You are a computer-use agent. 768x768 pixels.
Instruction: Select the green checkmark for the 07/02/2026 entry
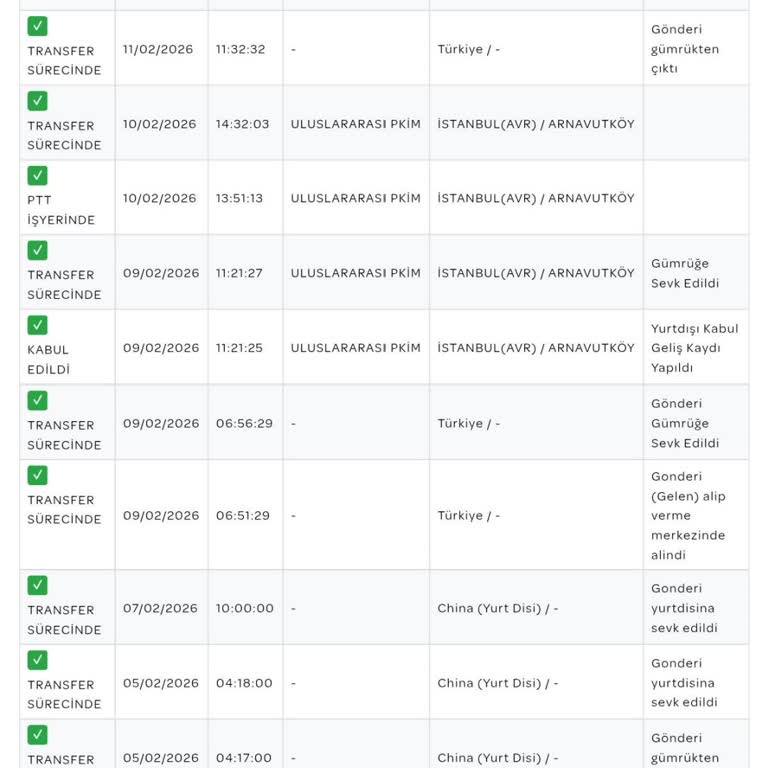[37, 585]
